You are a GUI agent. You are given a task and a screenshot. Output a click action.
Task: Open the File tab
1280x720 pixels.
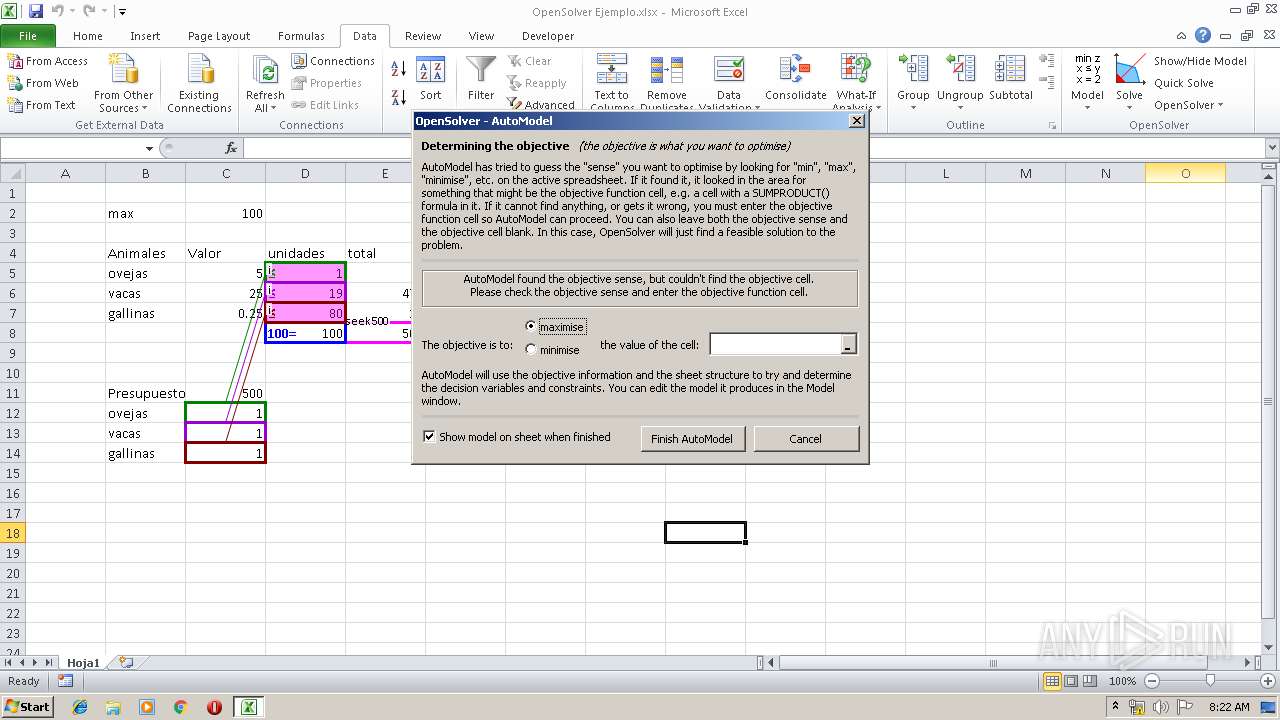[x=28, y=35]
